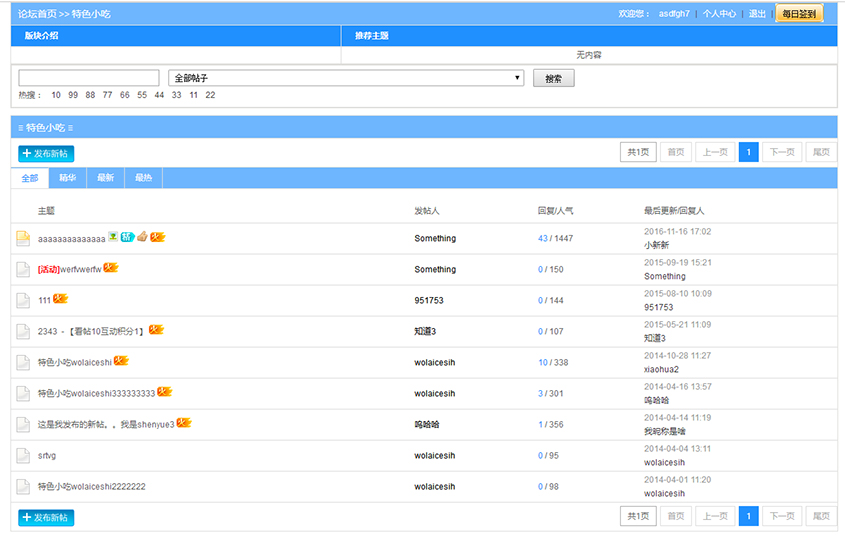
Task: Focus the search keyword input field
Action: click(x=89, y=78)
